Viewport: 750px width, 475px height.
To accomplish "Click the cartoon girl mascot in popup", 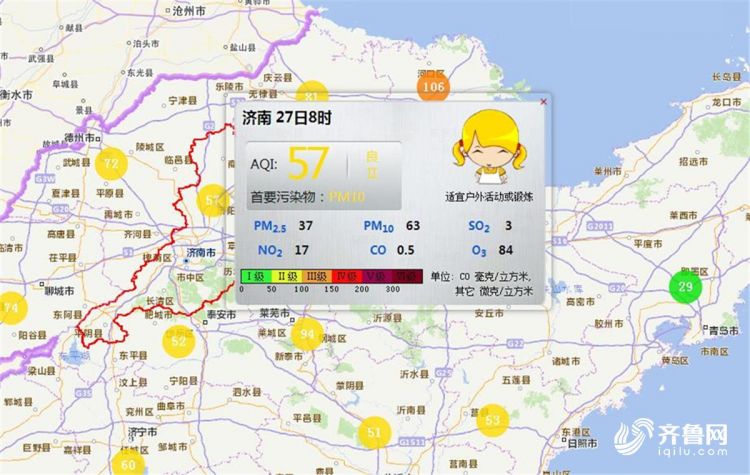I will coord(489,147).
